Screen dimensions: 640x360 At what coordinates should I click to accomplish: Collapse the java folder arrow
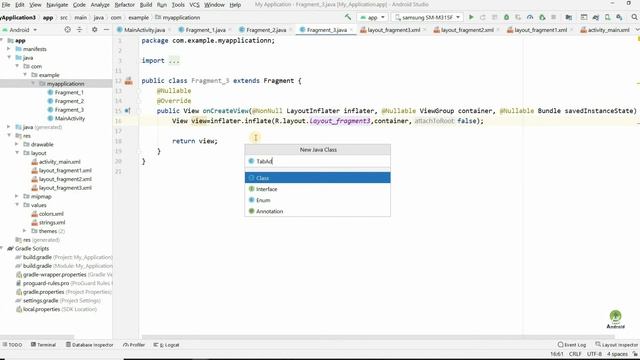9,58
